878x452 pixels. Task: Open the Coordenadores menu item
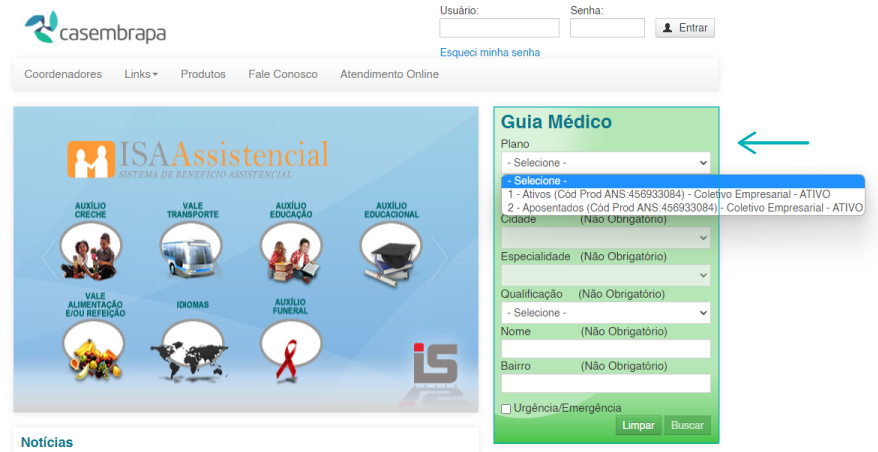click(63, 74)
